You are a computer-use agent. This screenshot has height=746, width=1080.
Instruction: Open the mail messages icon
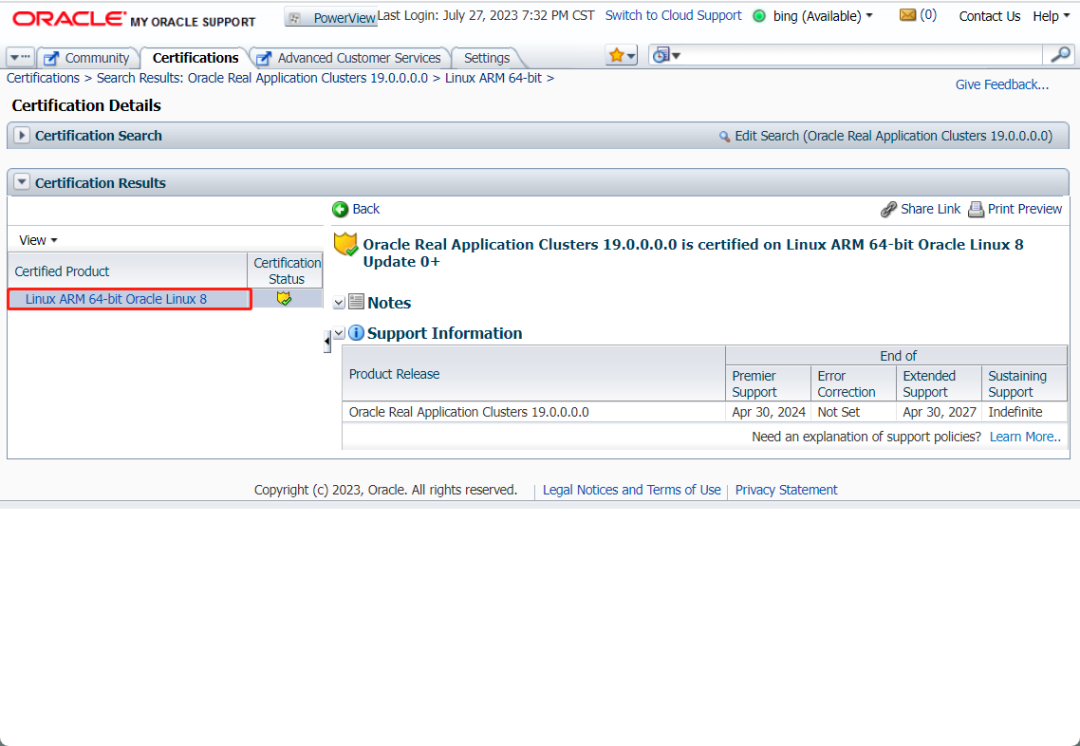click(907, 14)
